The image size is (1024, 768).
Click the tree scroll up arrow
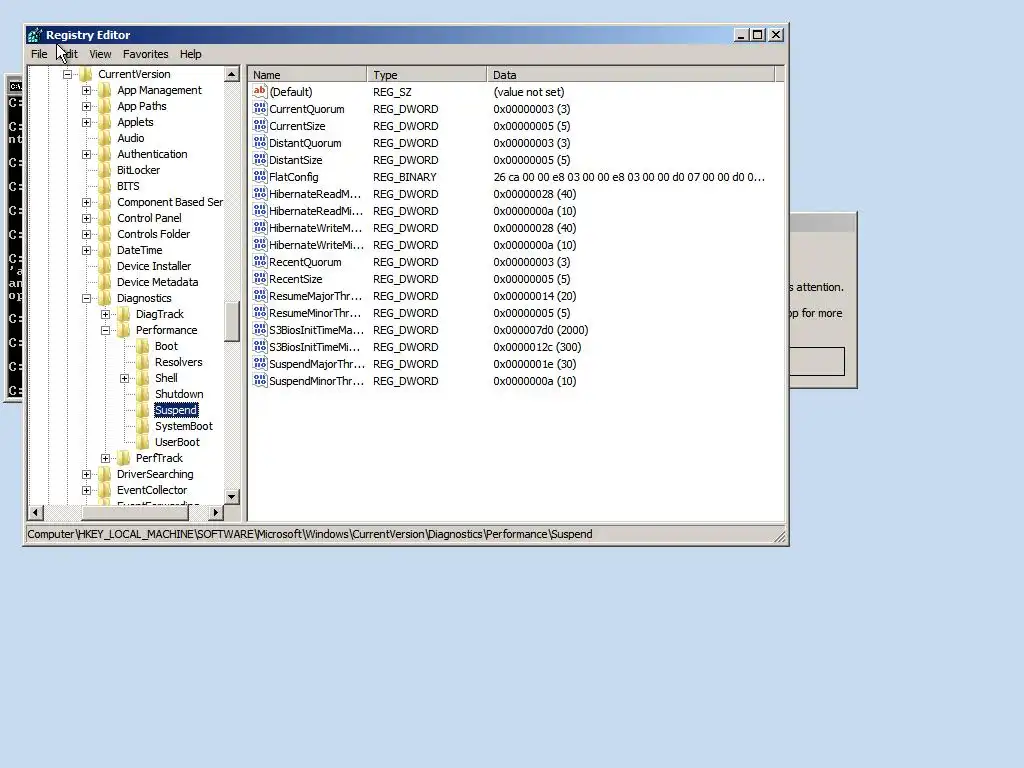coord(232,74)
